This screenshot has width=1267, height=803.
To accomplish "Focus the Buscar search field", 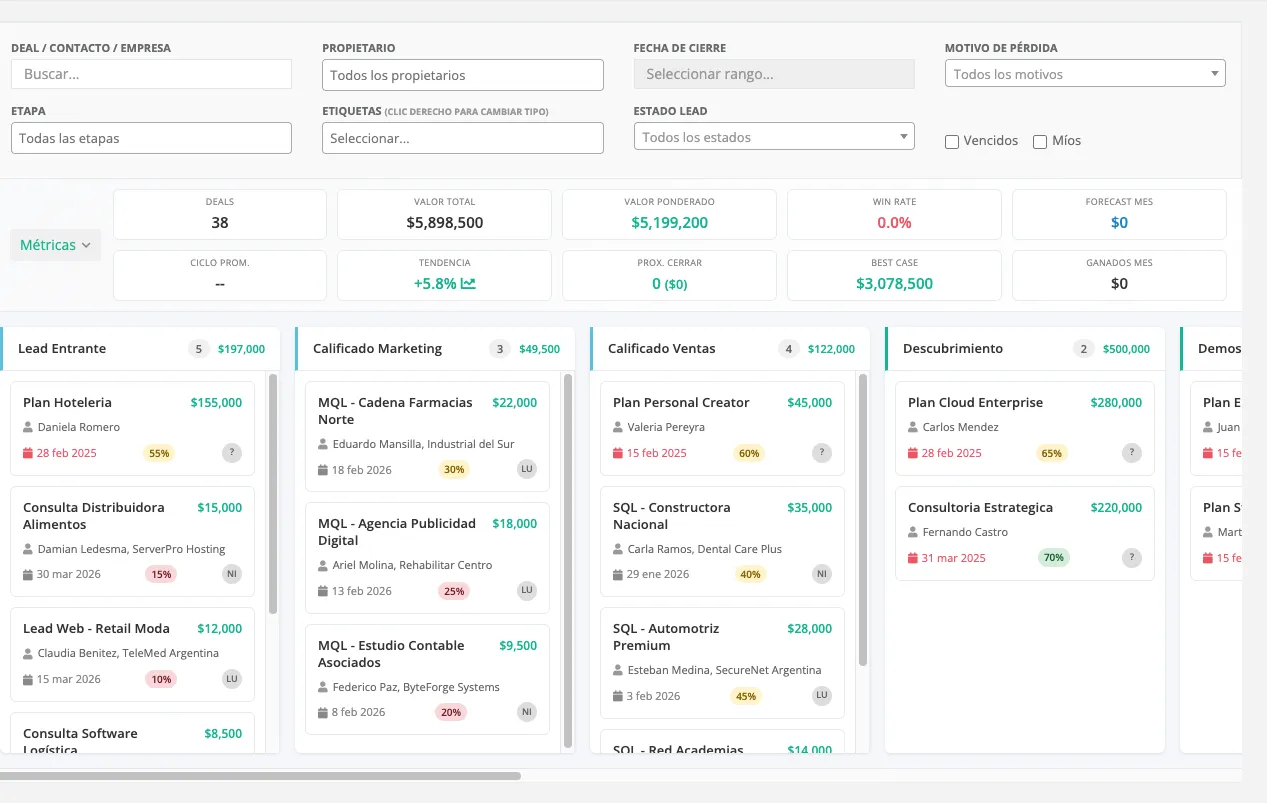I will click(x=151, y=74).
